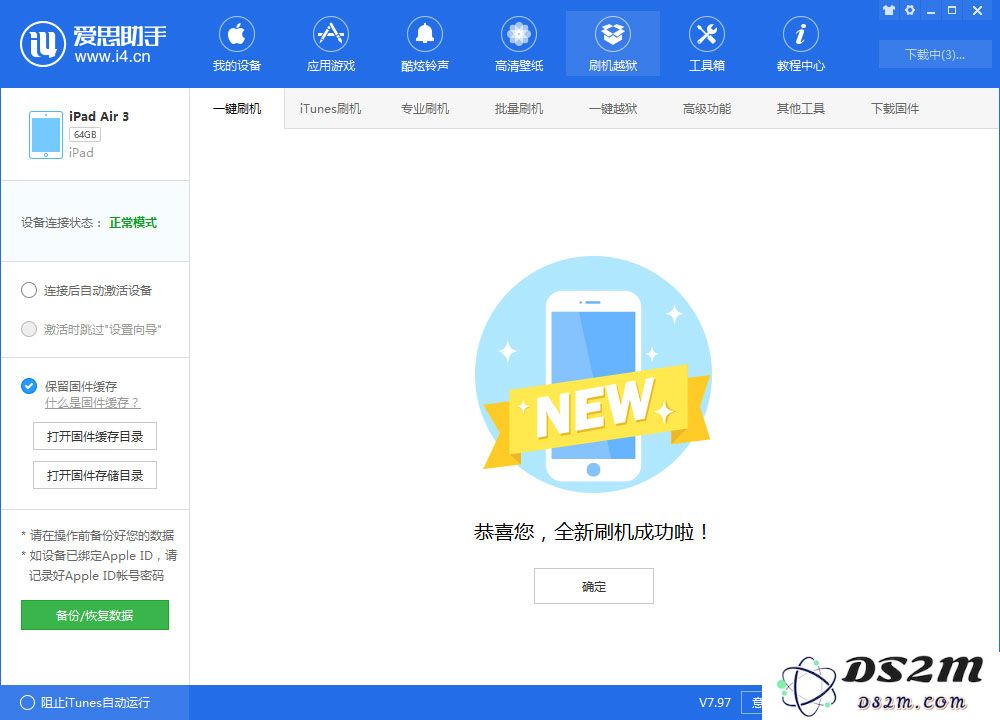1000x720 pixels.
Task: Switch to 一键越狱 tab
Action: point(613,108)
